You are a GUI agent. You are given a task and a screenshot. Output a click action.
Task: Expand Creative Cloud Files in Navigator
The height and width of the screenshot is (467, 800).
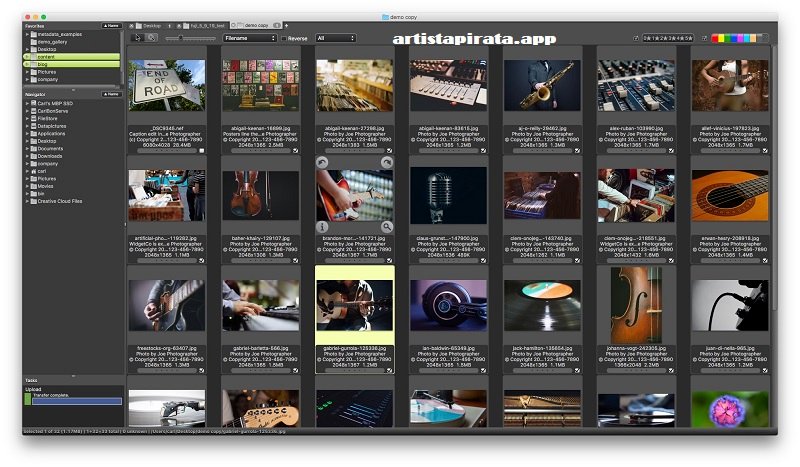(27, 201)
